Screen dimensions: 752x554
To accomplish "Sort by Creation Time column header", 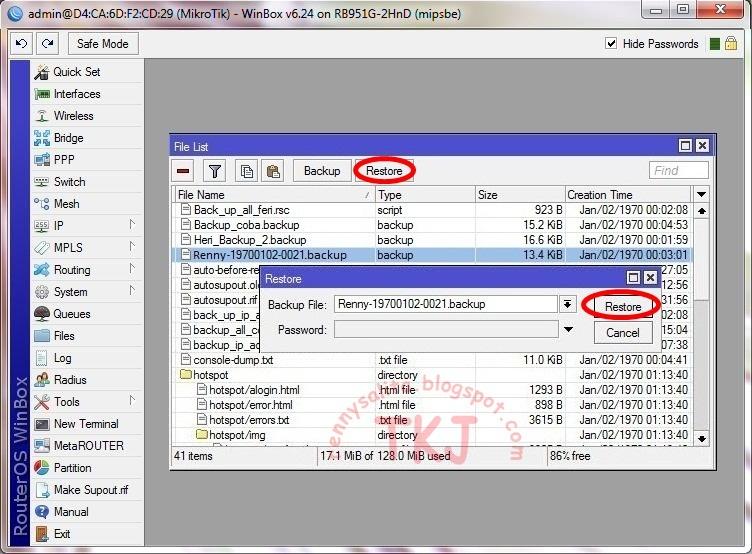I will [628, 195].
